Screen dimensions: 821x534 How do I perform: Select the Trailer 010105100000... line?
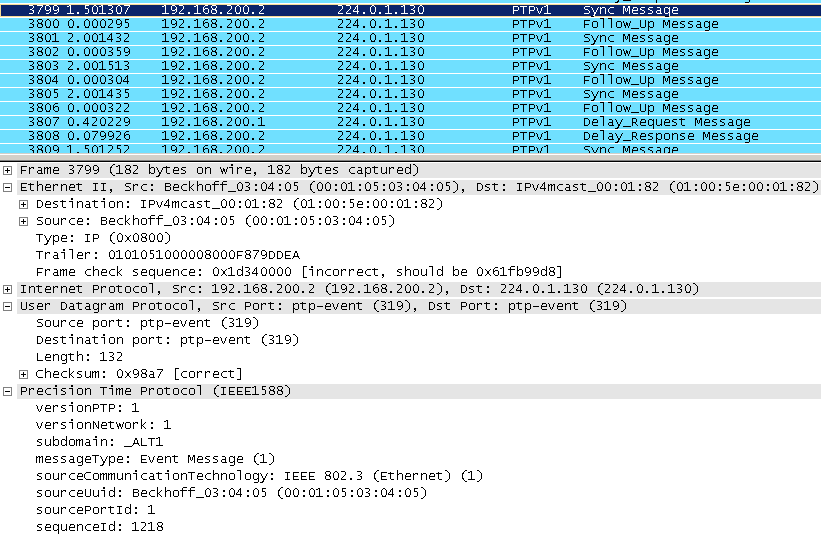(x=168, y=255)
